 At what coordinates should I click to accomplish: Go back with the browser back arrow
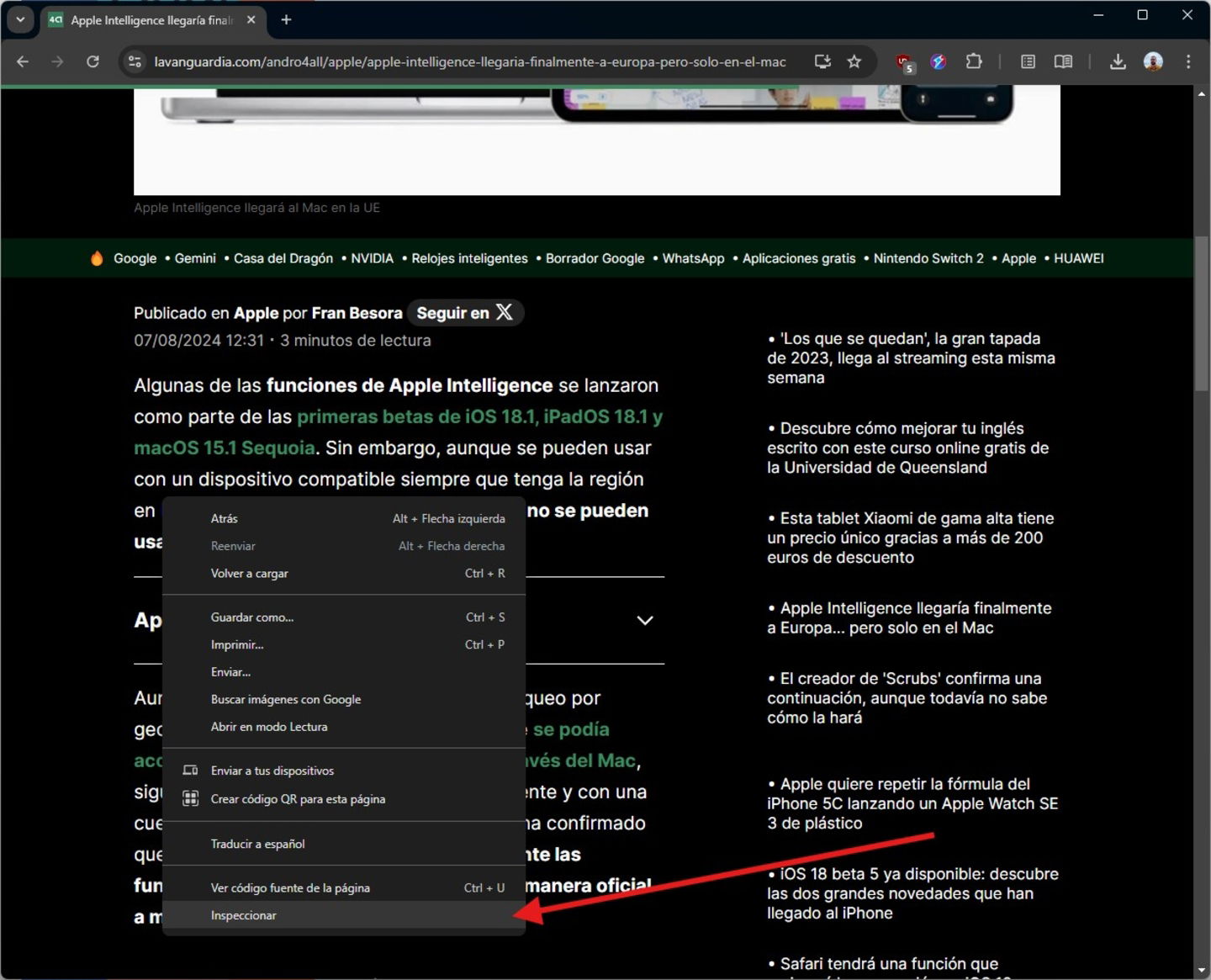click(x=23, y=61)
